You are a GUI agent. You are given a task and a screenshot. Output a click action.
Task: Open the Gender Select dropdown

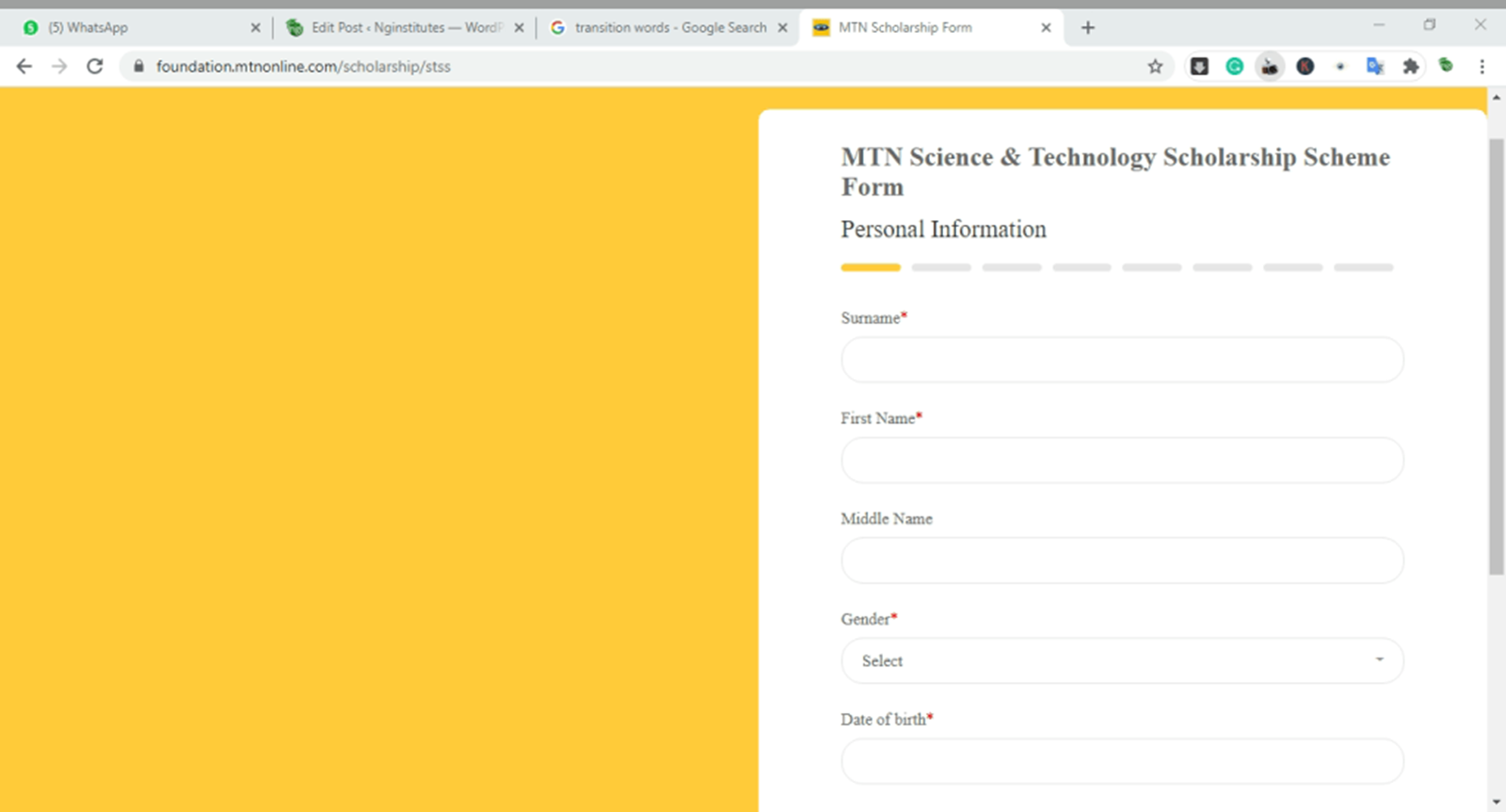[x=1122, y=661]
